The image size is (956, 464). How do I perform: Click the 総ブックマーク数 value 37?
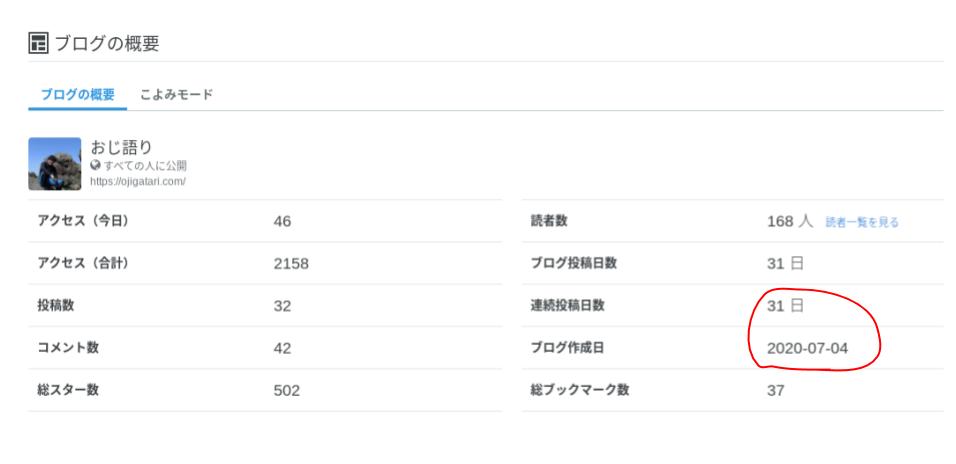[776, 390]
